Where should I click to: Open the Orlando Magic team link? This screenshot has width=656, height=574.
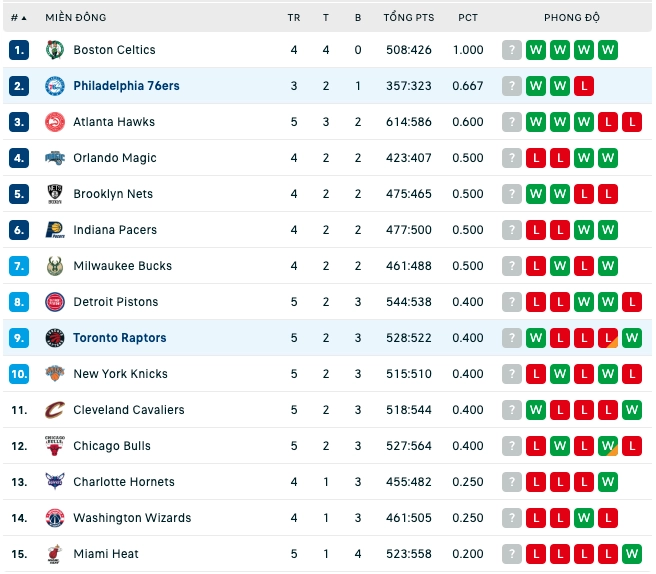click(x=115, y=158)
